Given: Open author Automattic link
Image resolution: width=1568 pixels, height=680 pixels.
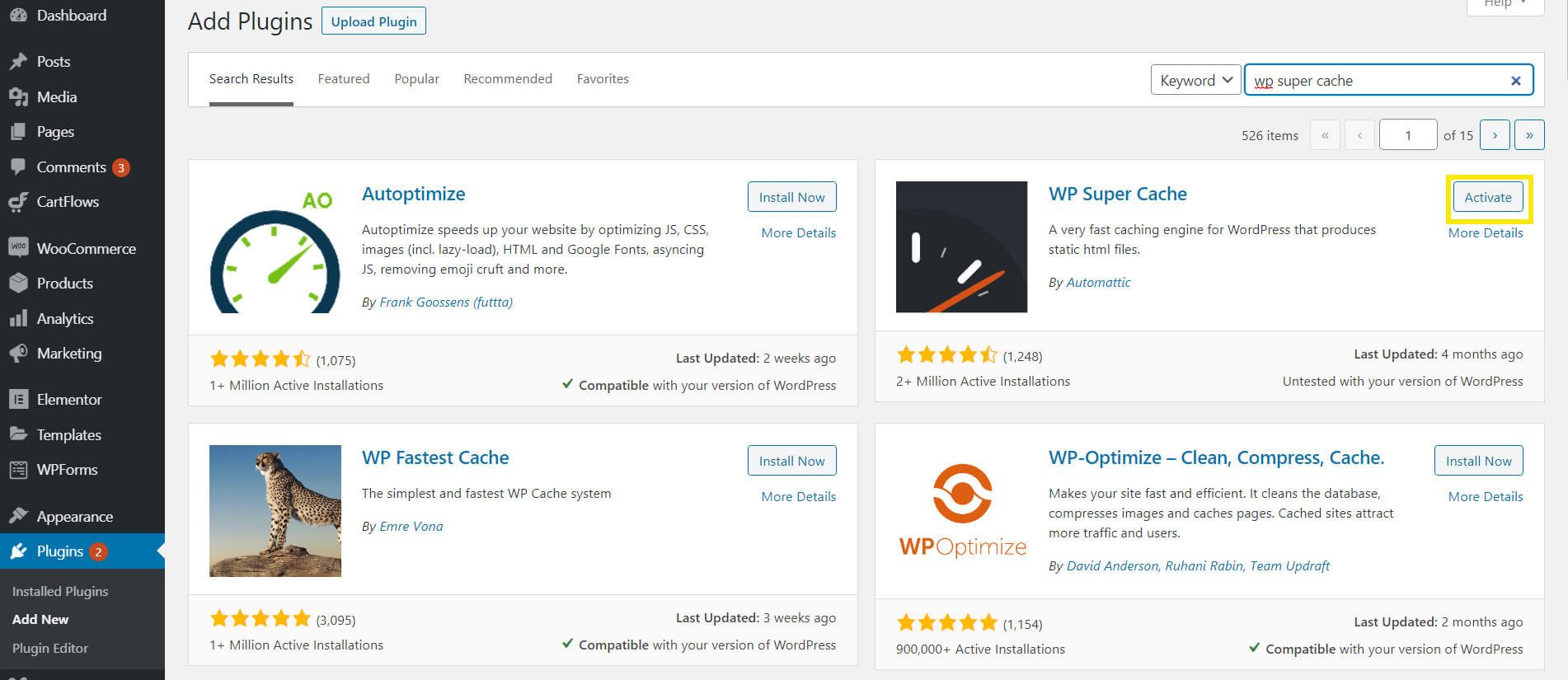Looking at the screenshot, I should (x=1098, y=283).
